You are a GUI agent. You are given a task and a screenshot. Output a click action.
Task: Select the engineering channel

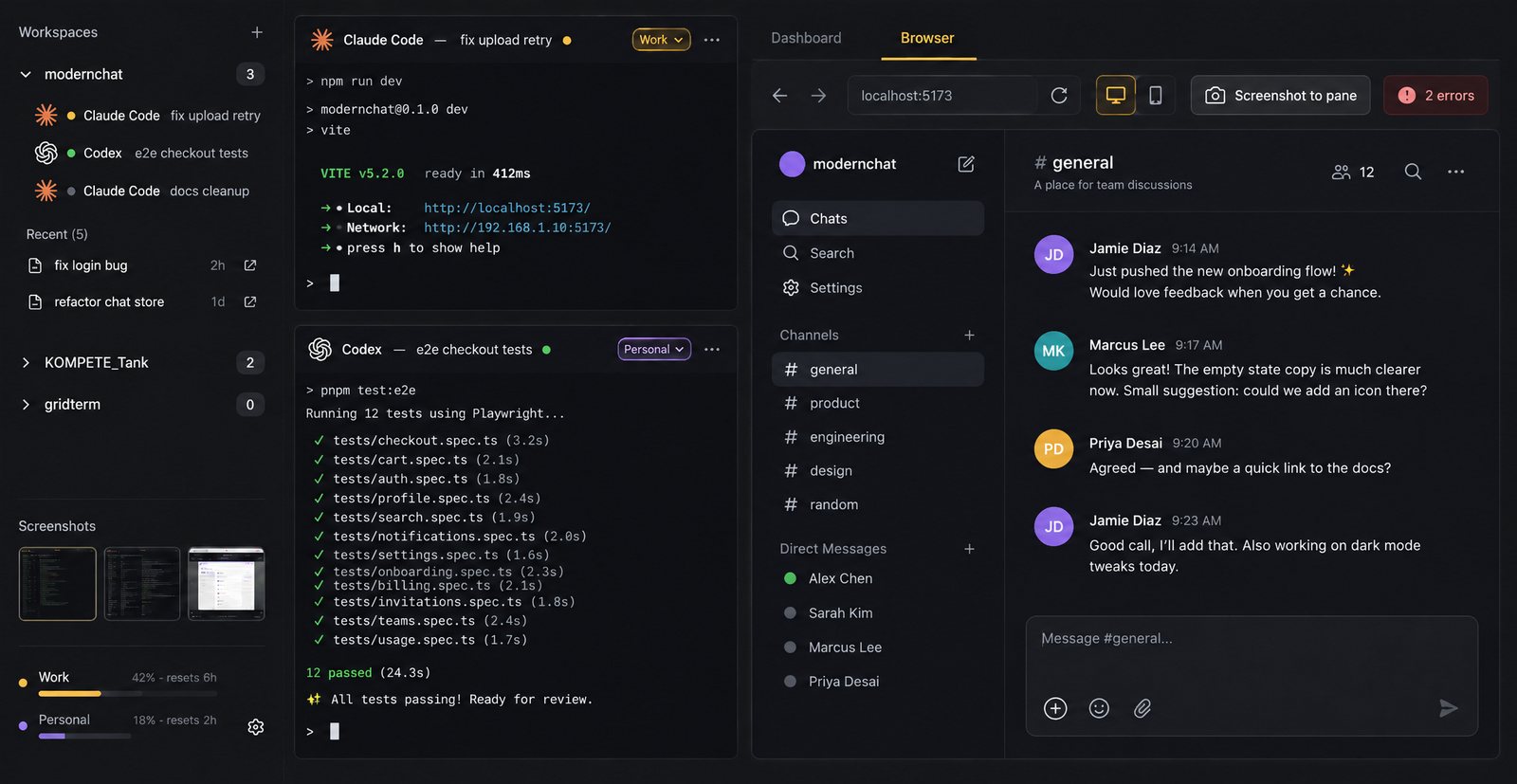pyautogui.click(x=878, y=437)
